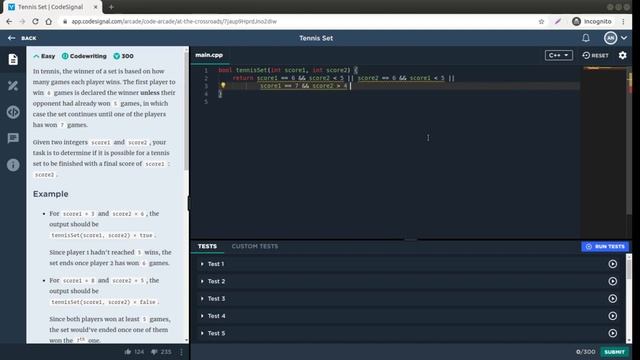Open the Chrome three-dot menu
The image size is (640, 360).
[x=623, y=22]
